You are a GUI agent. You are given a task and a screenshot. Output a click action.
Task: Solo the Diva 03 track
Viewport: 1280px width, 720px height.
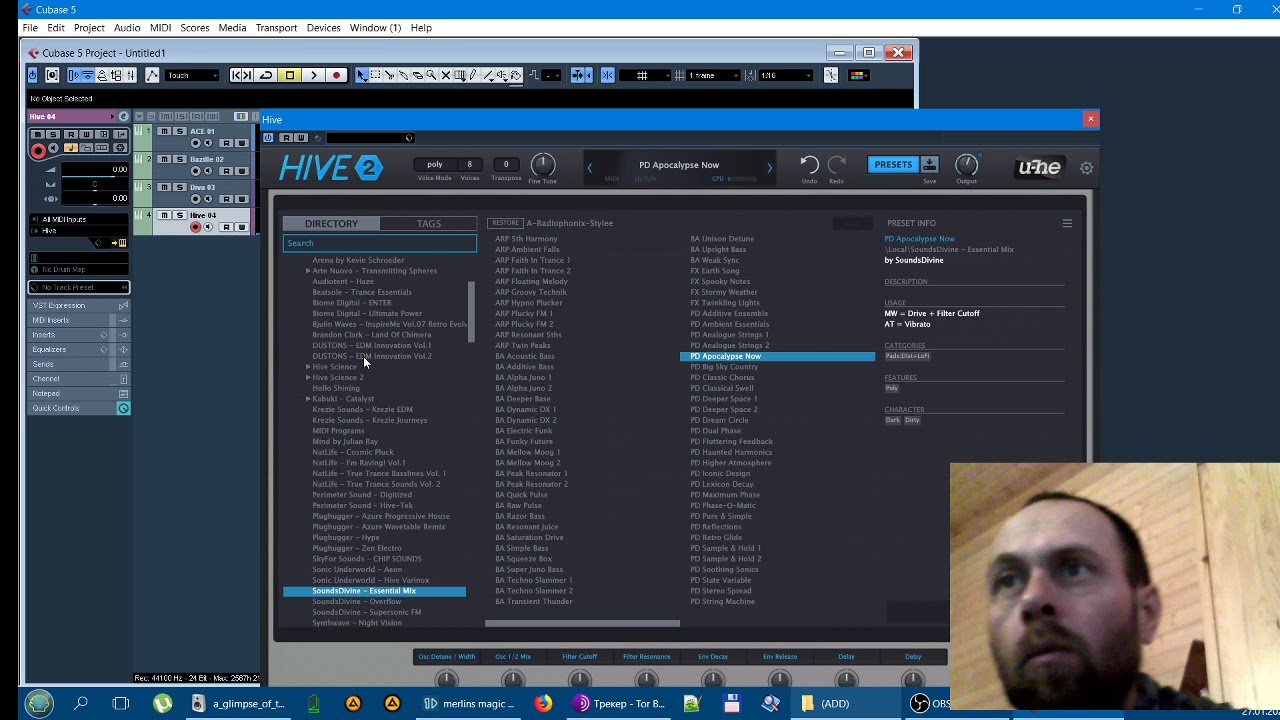pyautogui.click(x=179, y=187)
